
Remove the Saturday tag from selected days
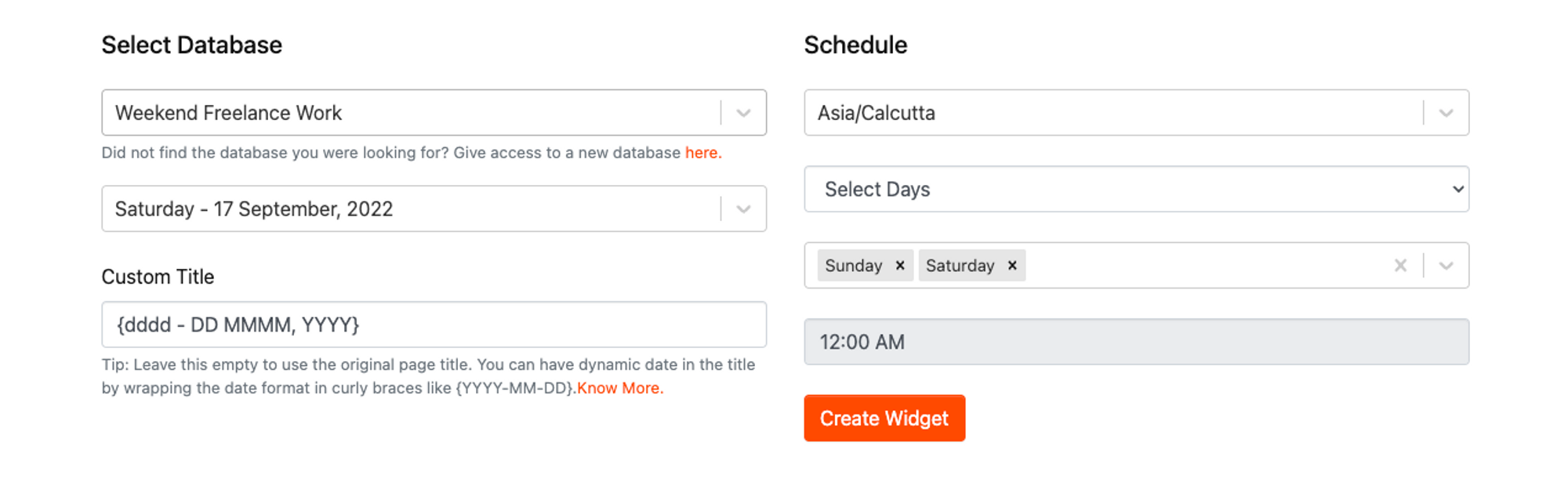pyautogui.click(x=1012, y=266)
